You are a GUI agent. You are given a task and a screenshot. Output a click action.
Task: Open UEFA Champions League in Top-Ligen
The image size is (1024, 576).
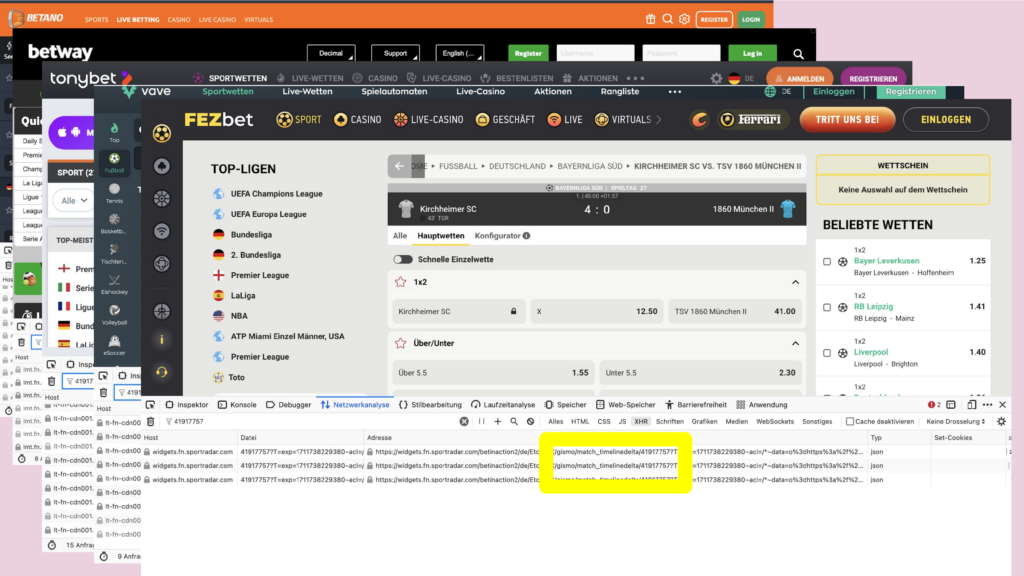coord(276,194)
